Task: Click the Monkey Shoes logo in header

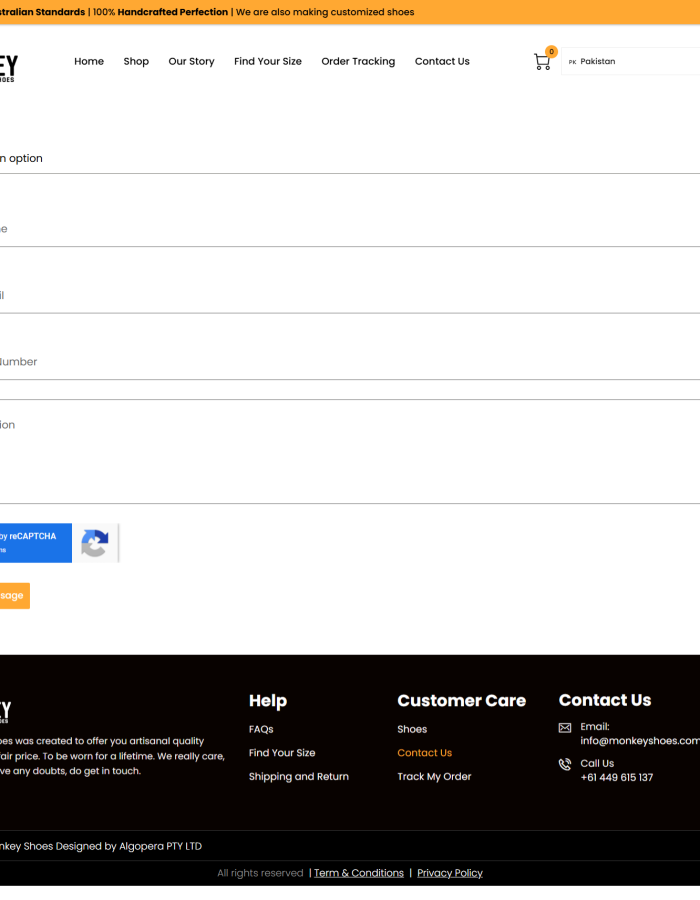Action: click(x=8, y=67)
